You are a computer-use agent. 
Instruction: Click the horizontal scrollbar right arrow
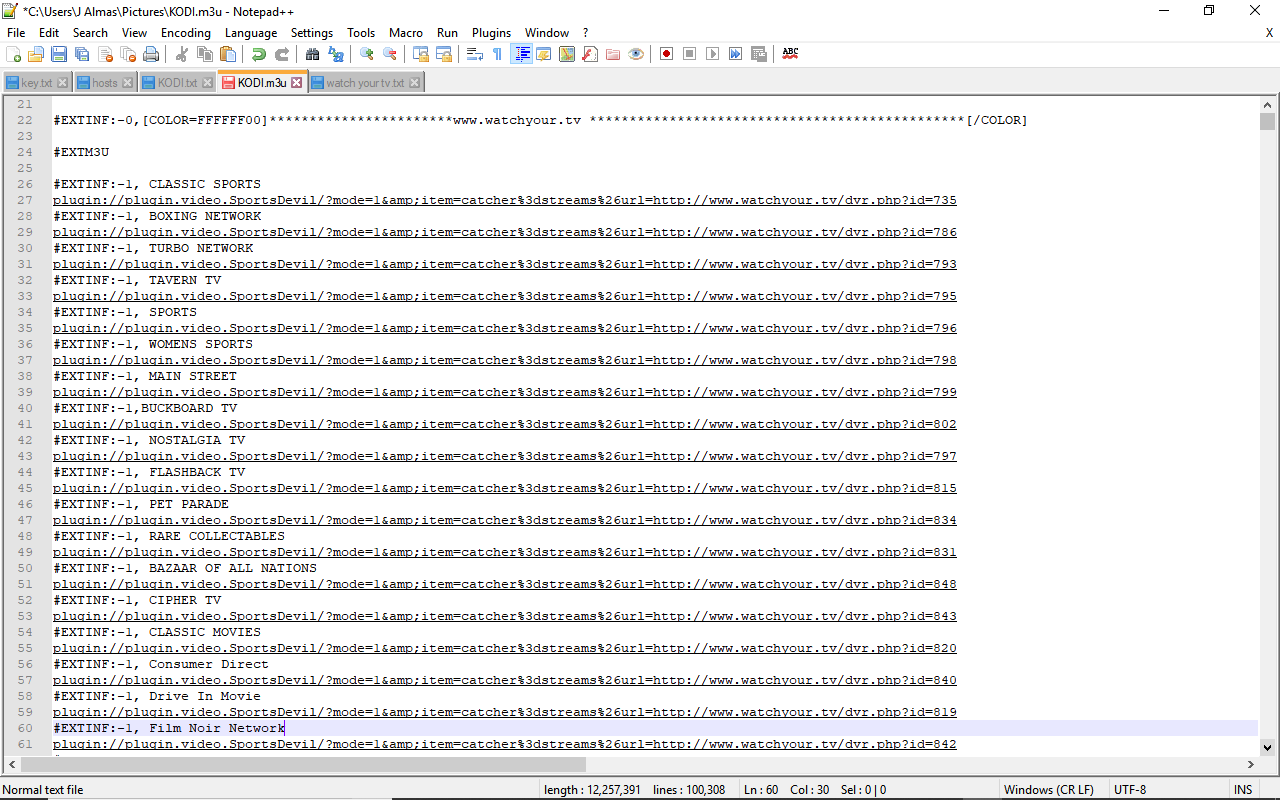tap(1251, 764)
